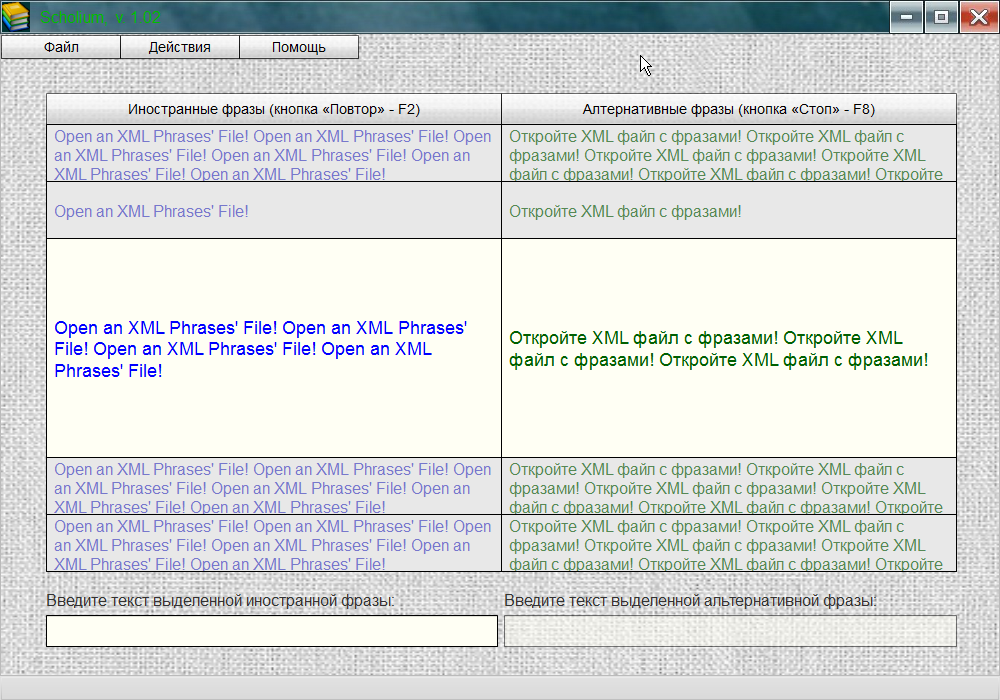Focus the foreign phrase text input field
Screen dimensions: 1000x700
pos(272,631)
